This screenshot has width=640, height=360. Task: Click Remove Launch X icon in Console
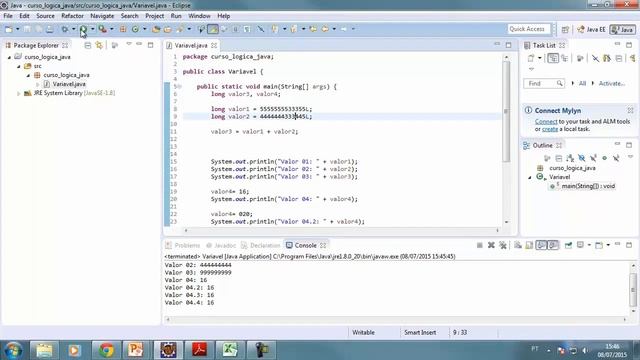[x=491, y=245]
